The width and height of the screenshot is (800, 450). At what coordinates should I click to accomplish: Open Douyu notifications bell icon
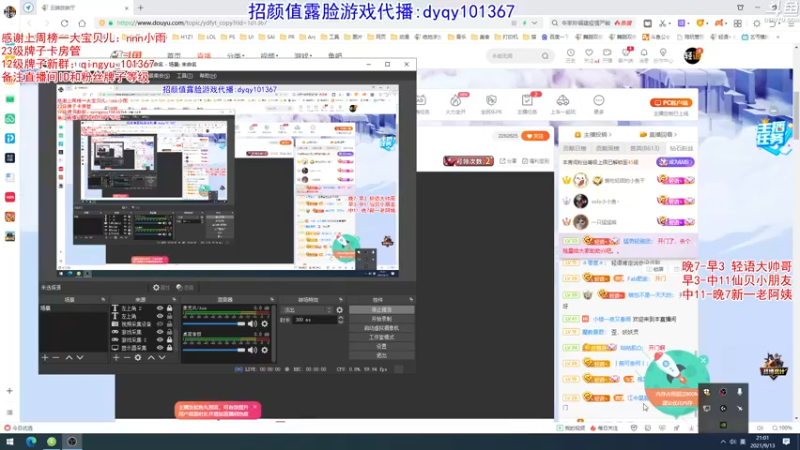(644, 53)
